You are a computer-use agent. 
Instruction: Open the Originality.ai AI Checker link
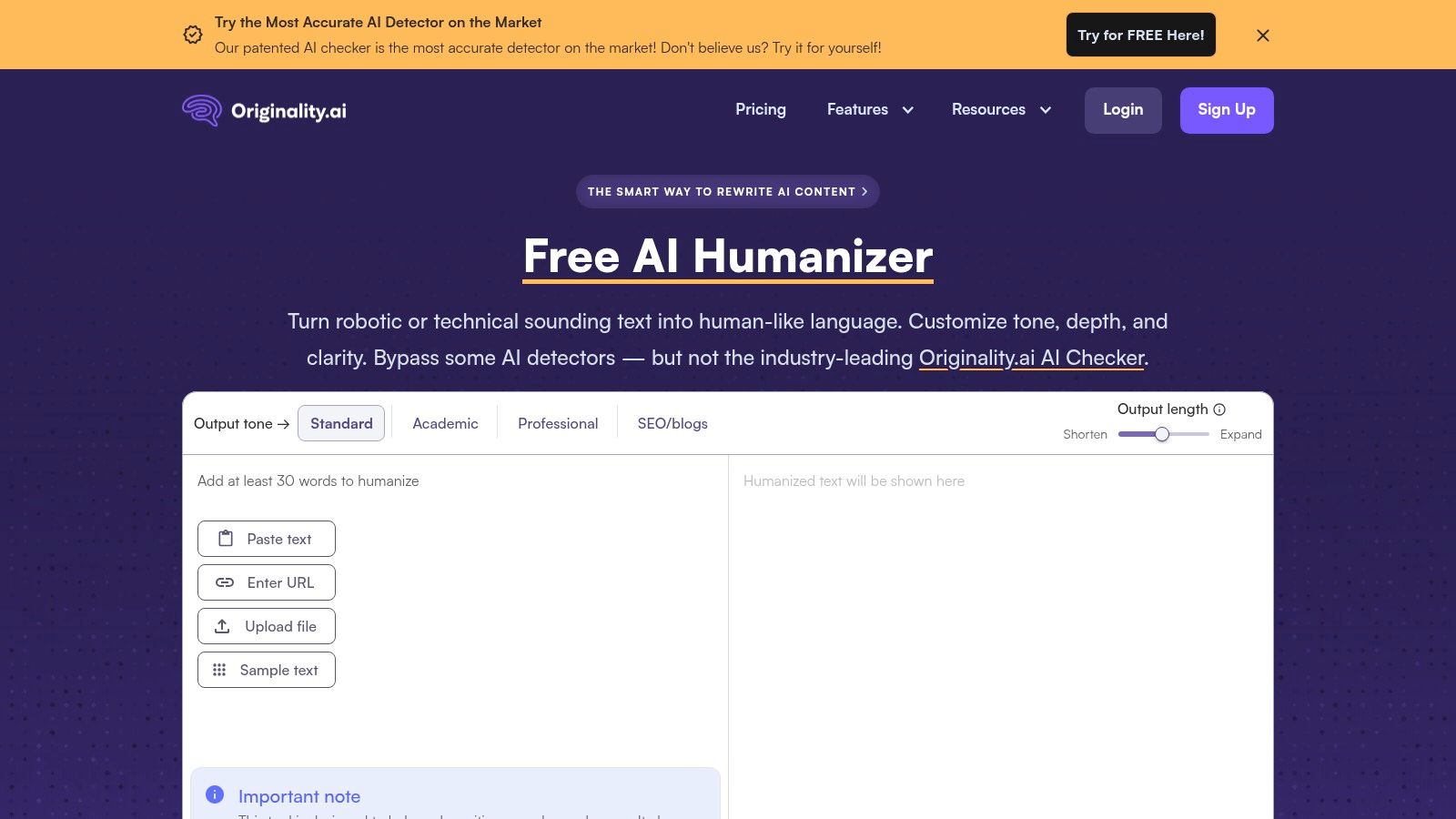point(1031,358)
